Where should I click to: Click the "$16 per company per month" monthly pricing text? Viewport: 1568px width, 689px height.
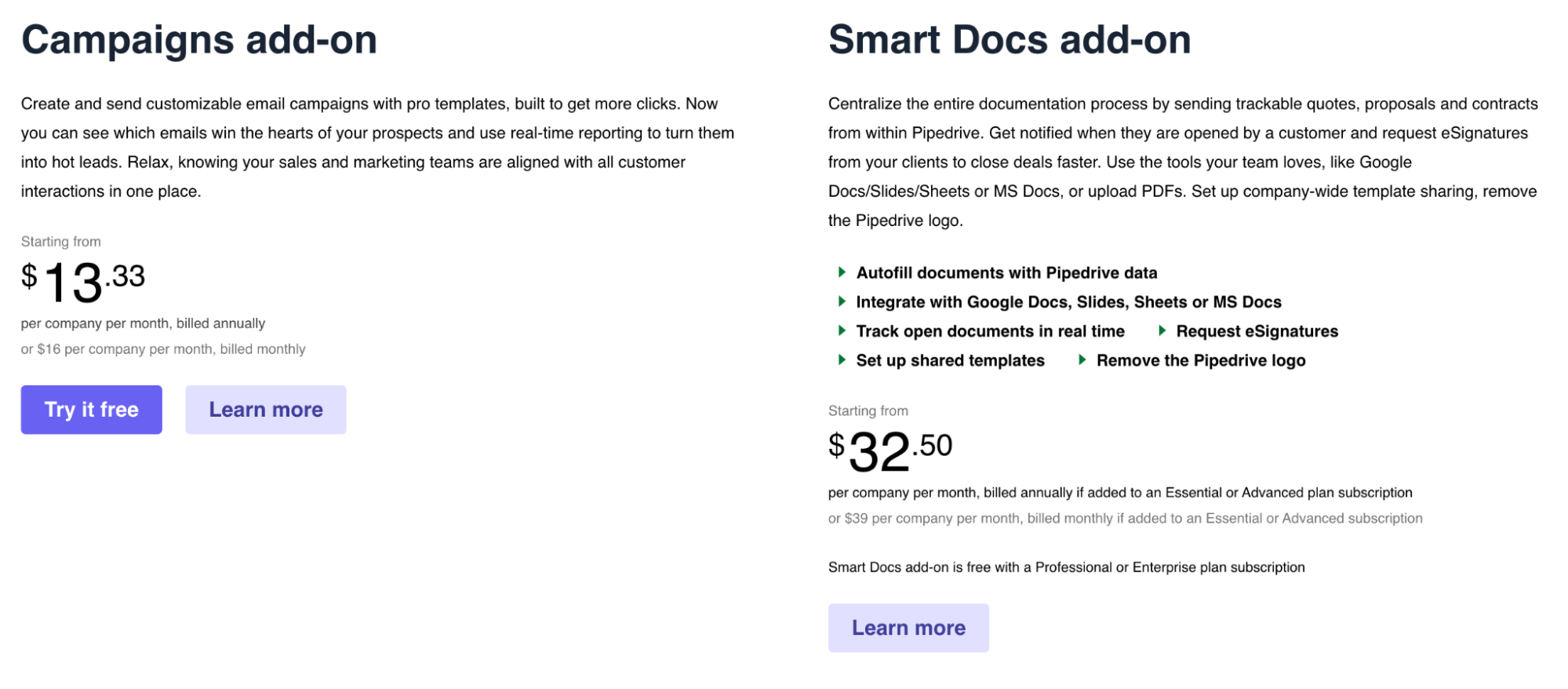(163, 348)
